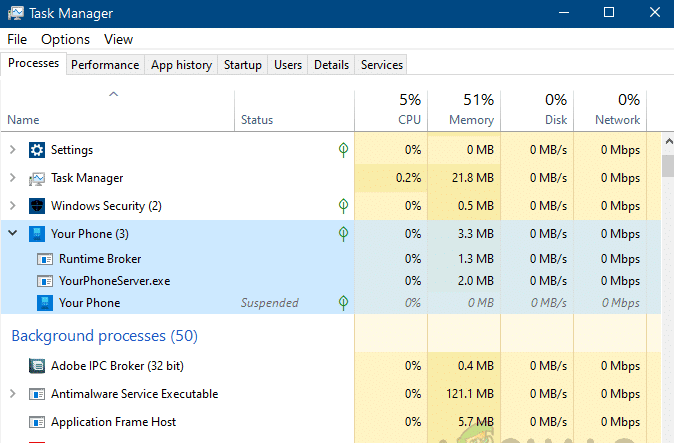Click the Runtime Broker process icon
The image size is (674, 443).
click(45, 259)
